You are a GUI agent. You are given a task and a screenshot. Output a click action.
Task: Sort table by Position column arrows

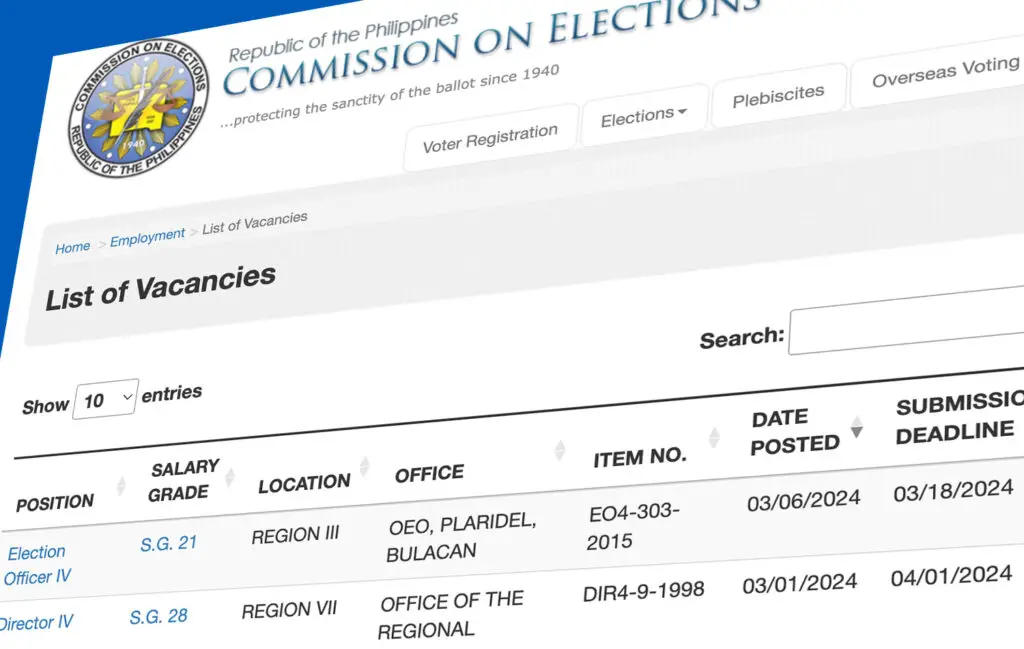tap(121, 486)
